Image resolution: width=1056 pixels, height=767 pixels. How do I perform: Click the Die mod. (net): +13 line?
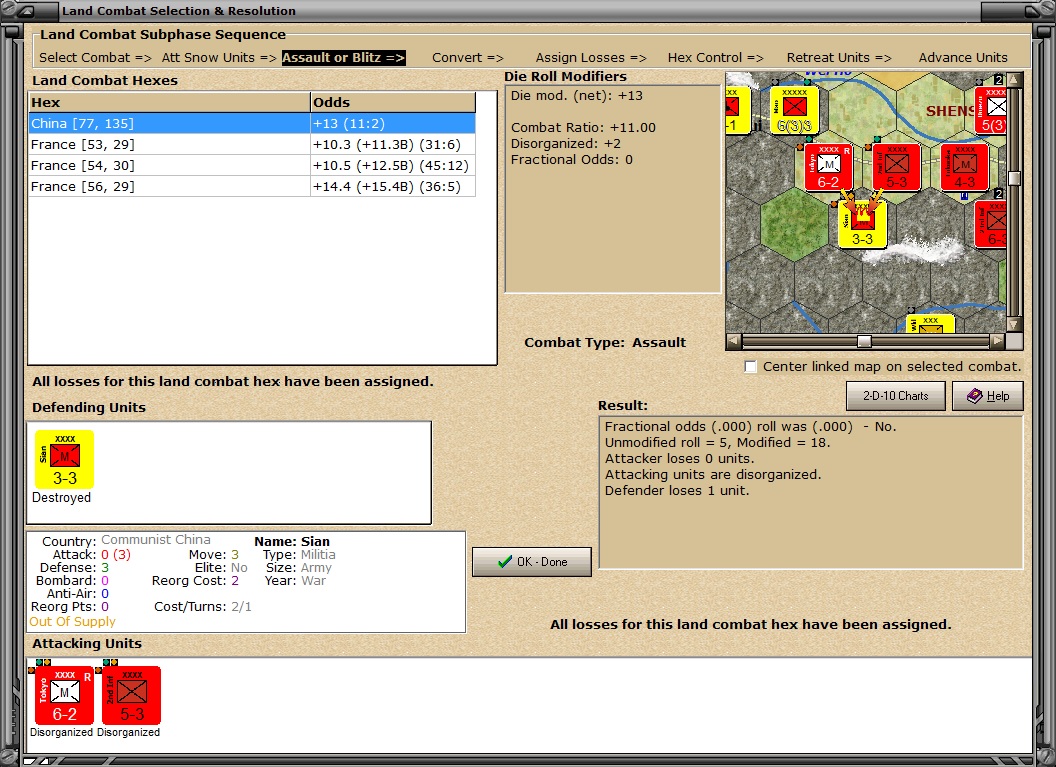(576, 96)
